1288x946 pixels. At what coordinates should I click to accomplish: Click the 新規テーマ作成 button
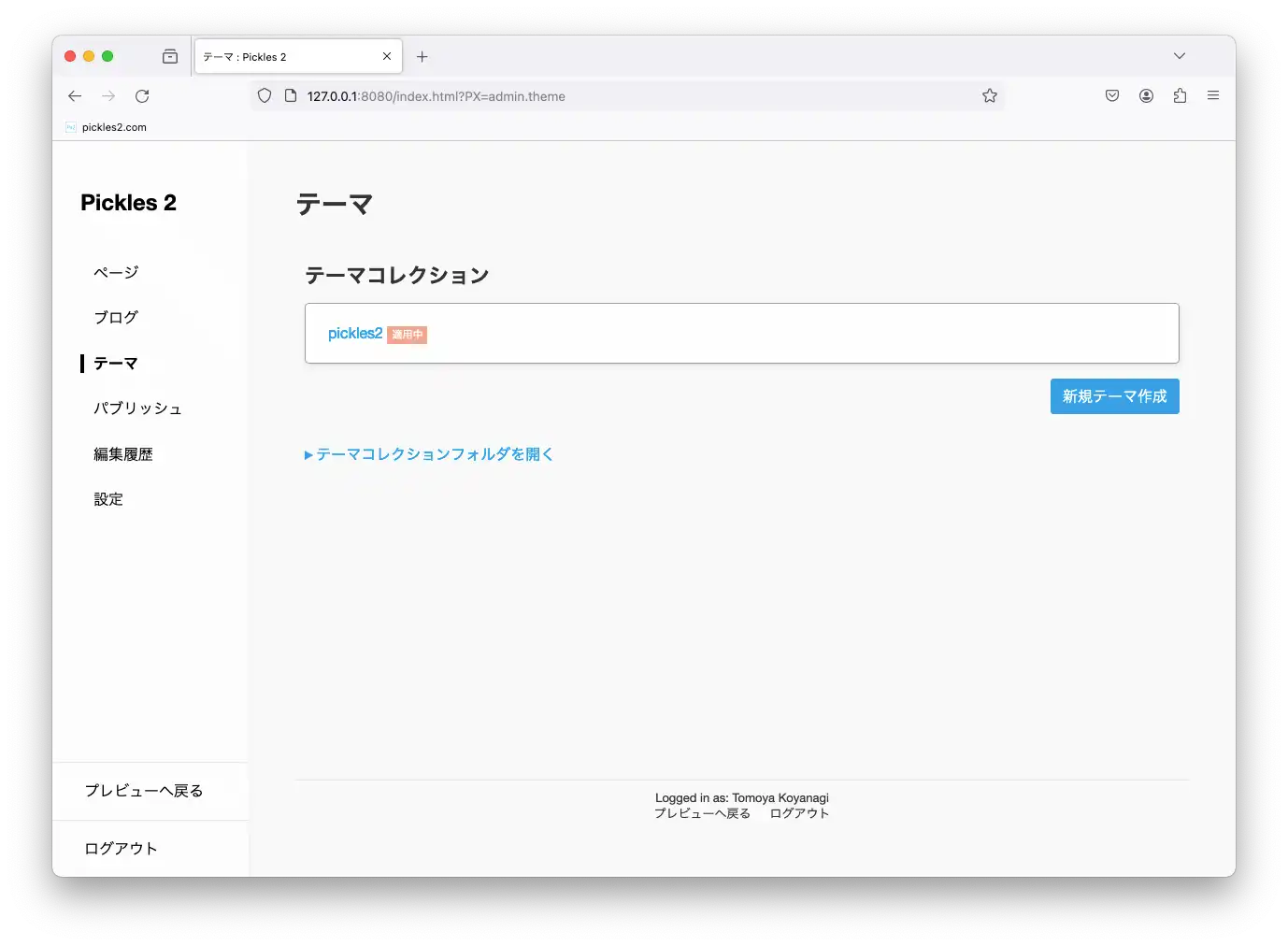point(1114,396)
